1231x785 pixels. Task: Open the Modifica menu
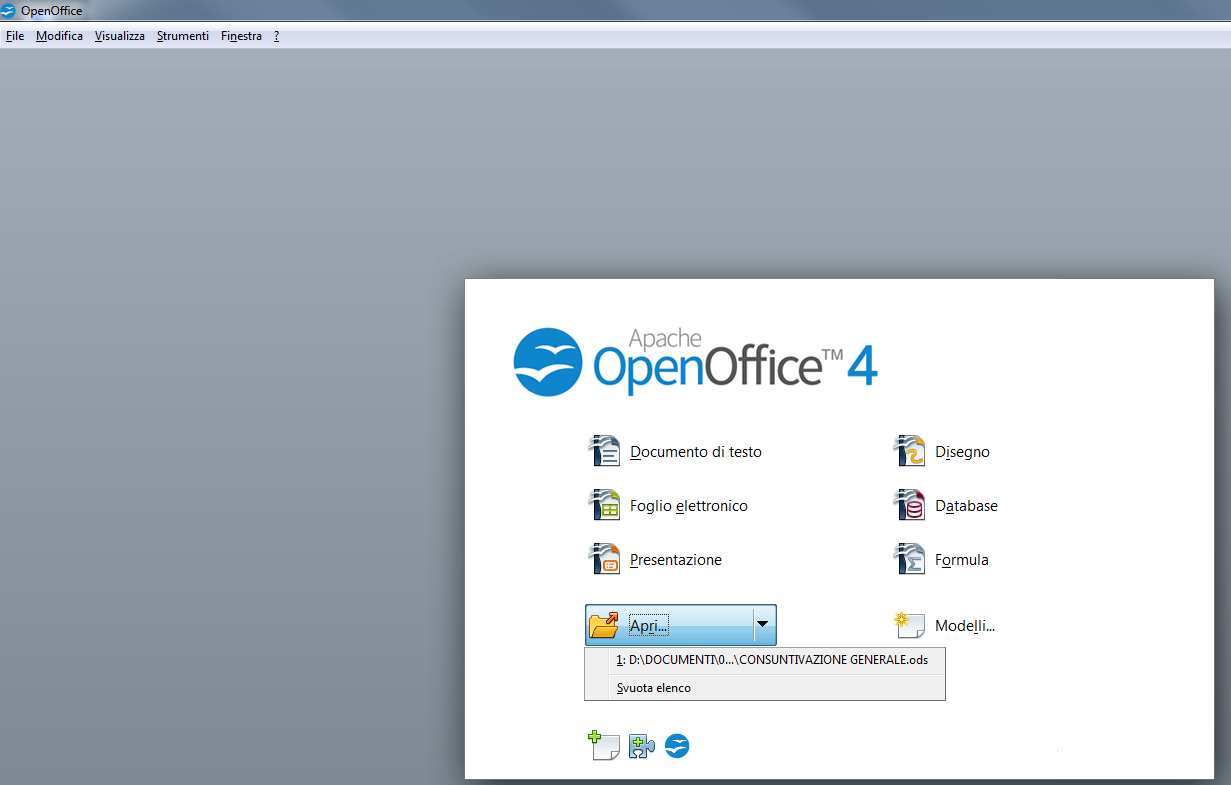coord(59,36)
